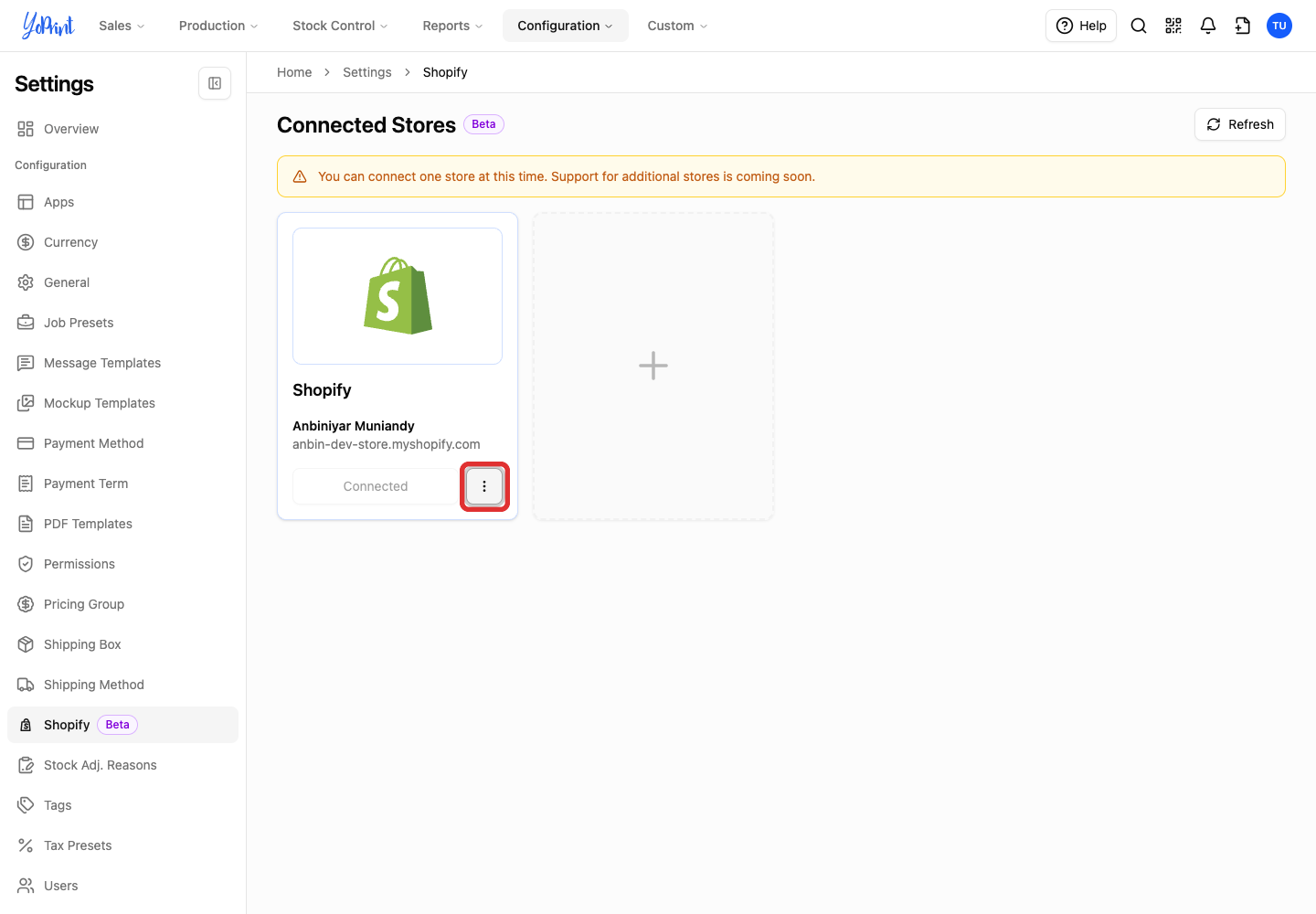Image resolution: width=1316 pixels, height=914 pixels.
Task: Expand the Custom menu
Action: coord(677,26)
